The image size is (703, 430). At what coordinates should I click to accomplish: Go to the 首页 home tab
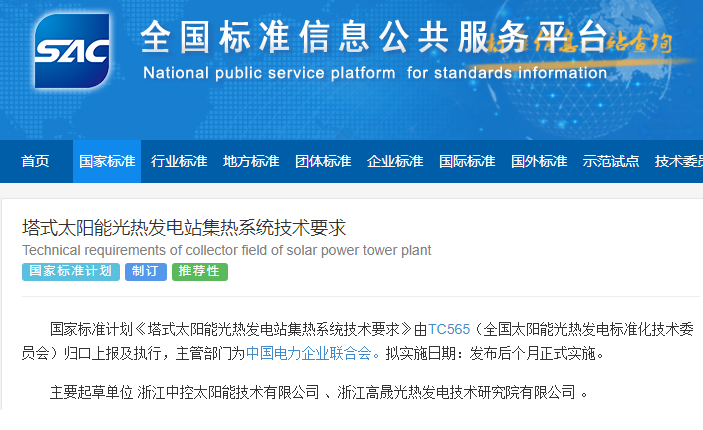35,161
